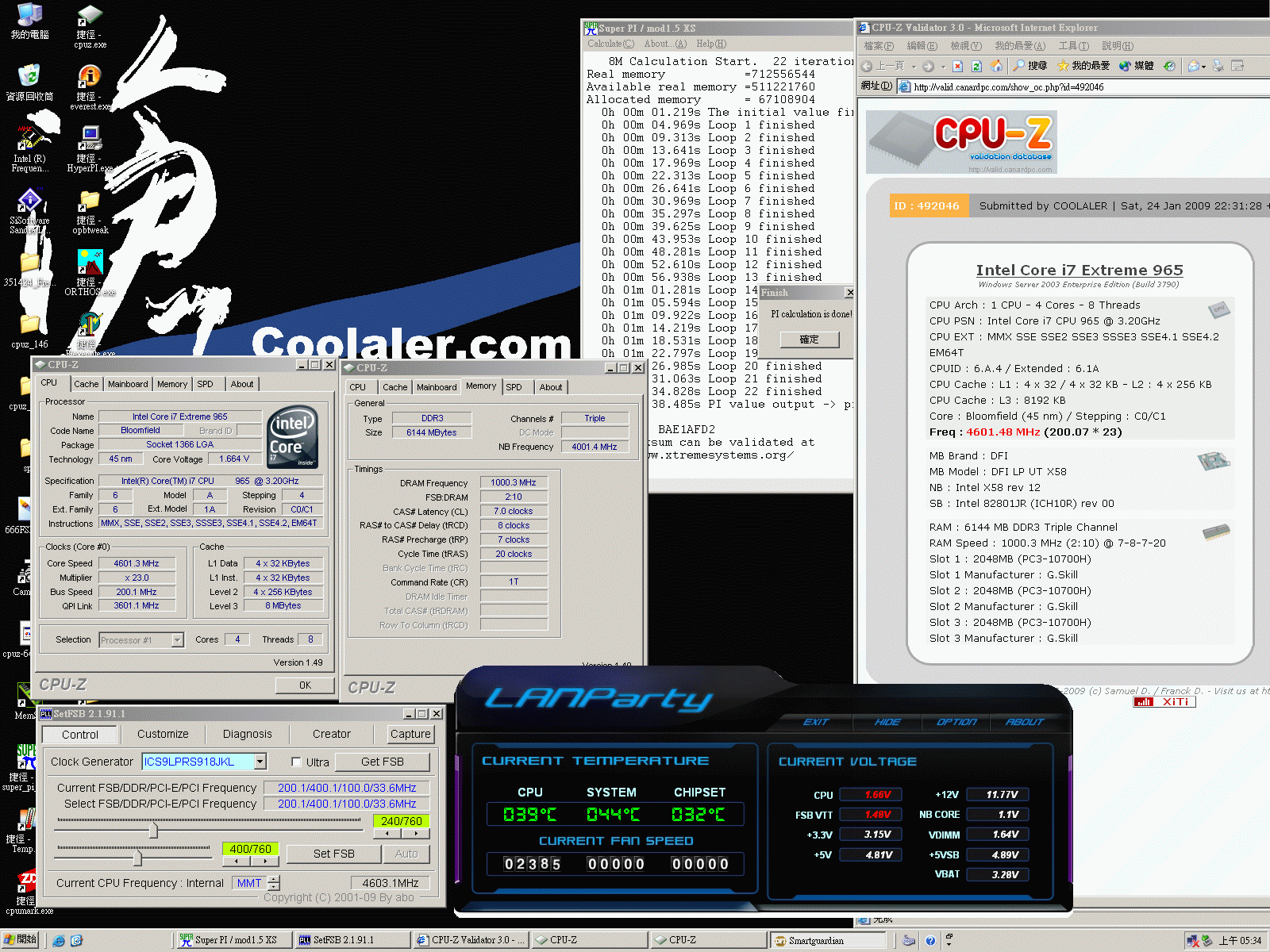Image resolution: width=1270 pixels, height=952 pixels.
Task: Click IE Stop button in toolbar
Action: tap(958, 66)
